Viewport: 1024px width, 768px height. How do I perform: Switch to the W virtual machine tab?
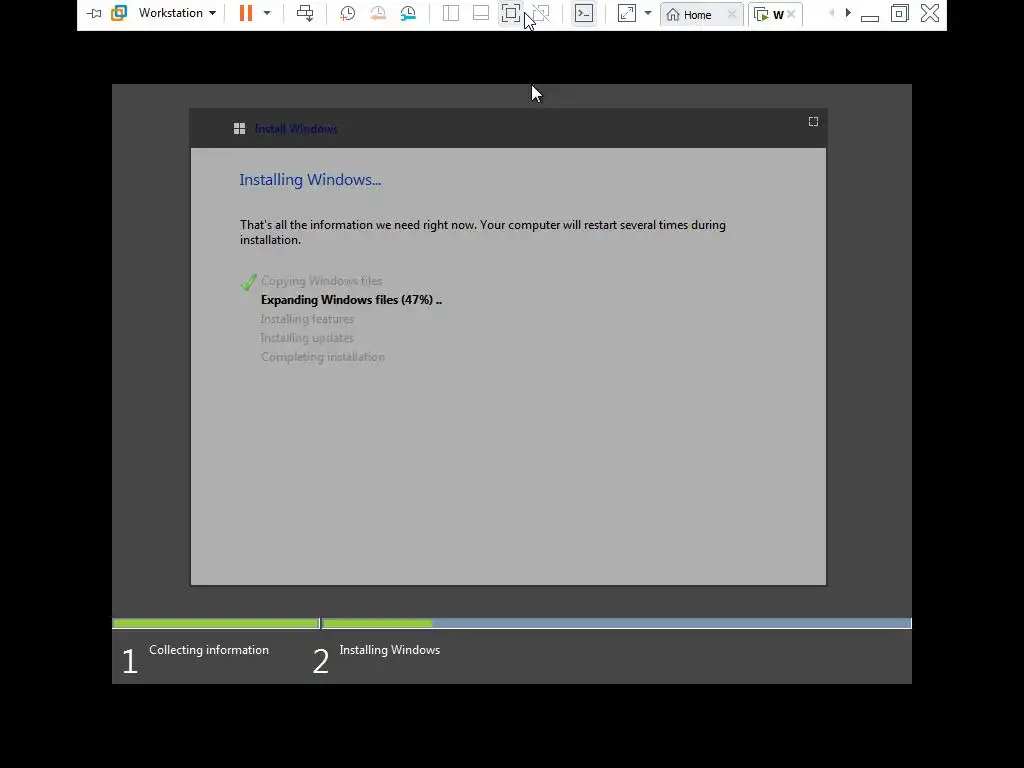769,14
